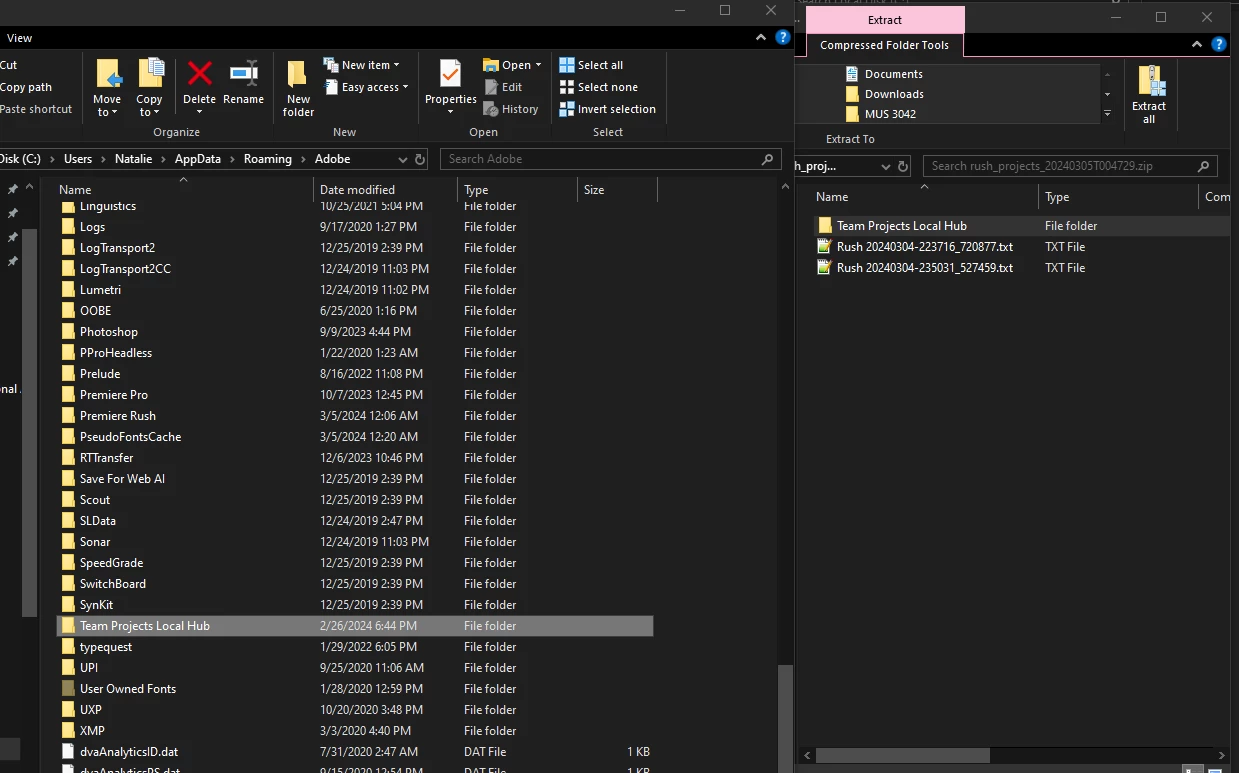Navigate to AppData in breadcrumb
Viewport: 1239px width, 773px height.
click(x=199, y=159)
